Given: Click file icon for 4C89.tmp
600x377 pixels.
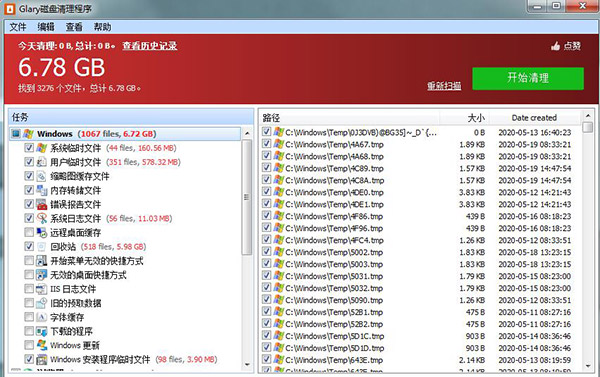Looking at the screenshot, I should coord(279,168).
